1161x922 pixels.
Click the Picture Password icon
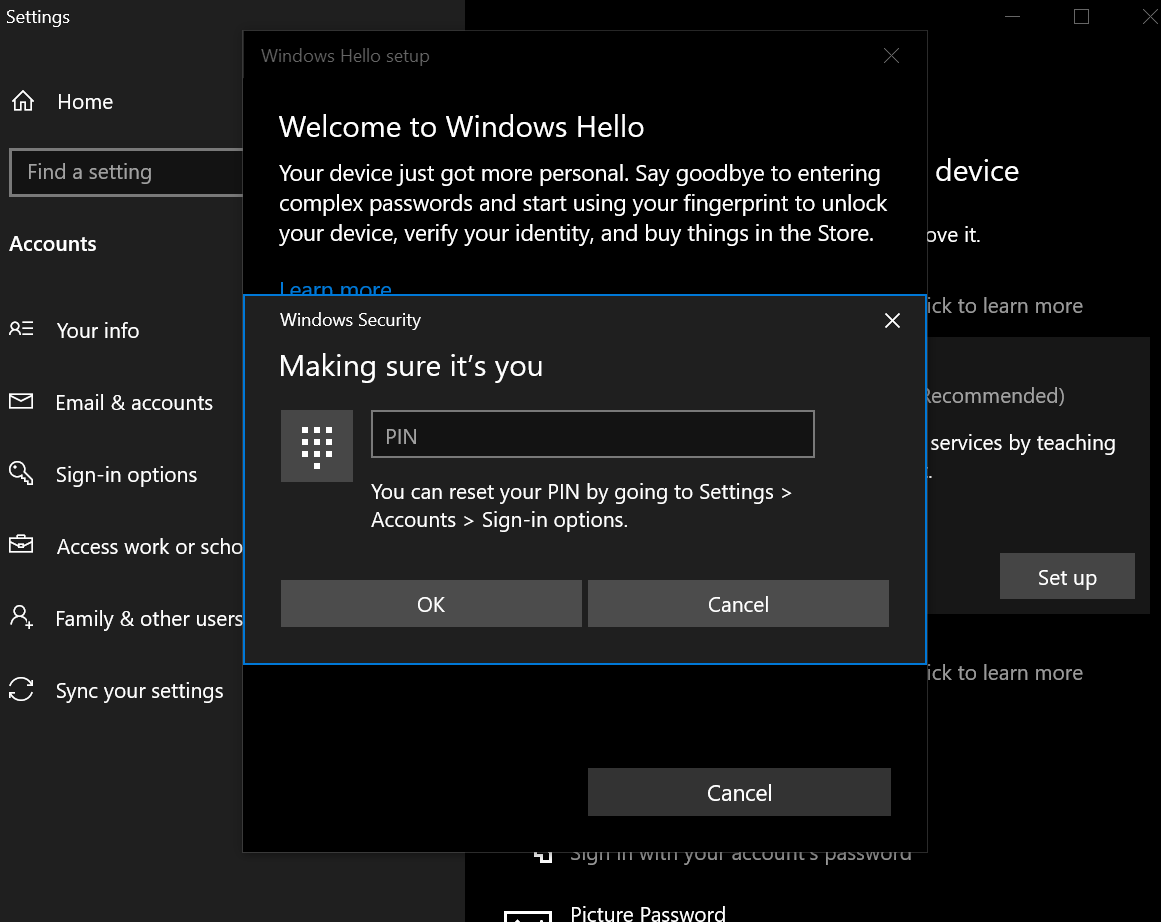[528, 915]
